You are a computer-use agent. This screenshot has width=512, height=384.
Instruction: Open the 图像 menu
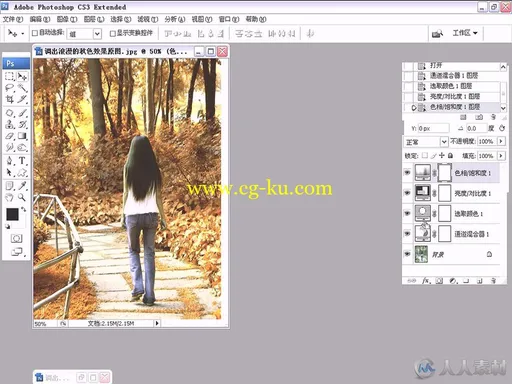coord(67,19)
